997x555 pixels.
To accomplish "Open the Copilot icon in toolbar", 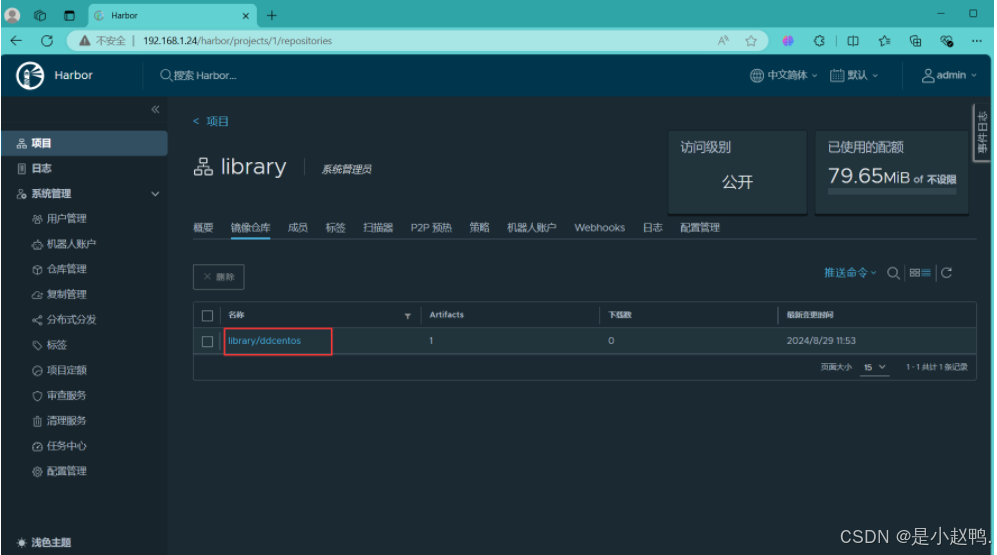I will tap(788, 41).
